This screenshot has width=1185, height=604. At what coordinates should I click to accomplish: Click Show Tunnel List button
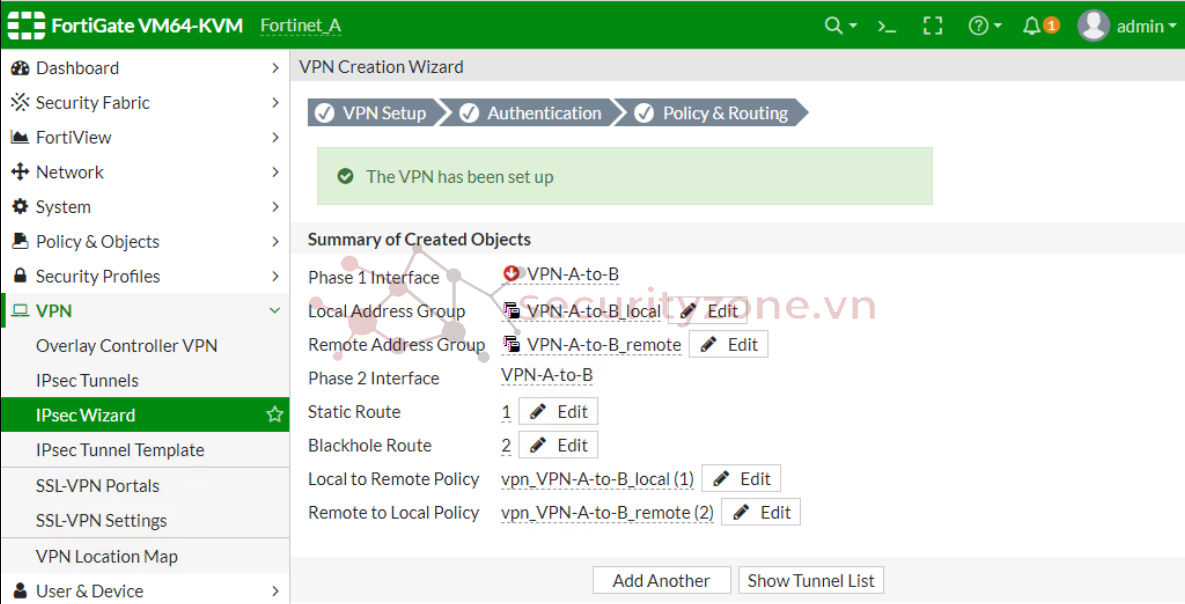tap(811, 581)
